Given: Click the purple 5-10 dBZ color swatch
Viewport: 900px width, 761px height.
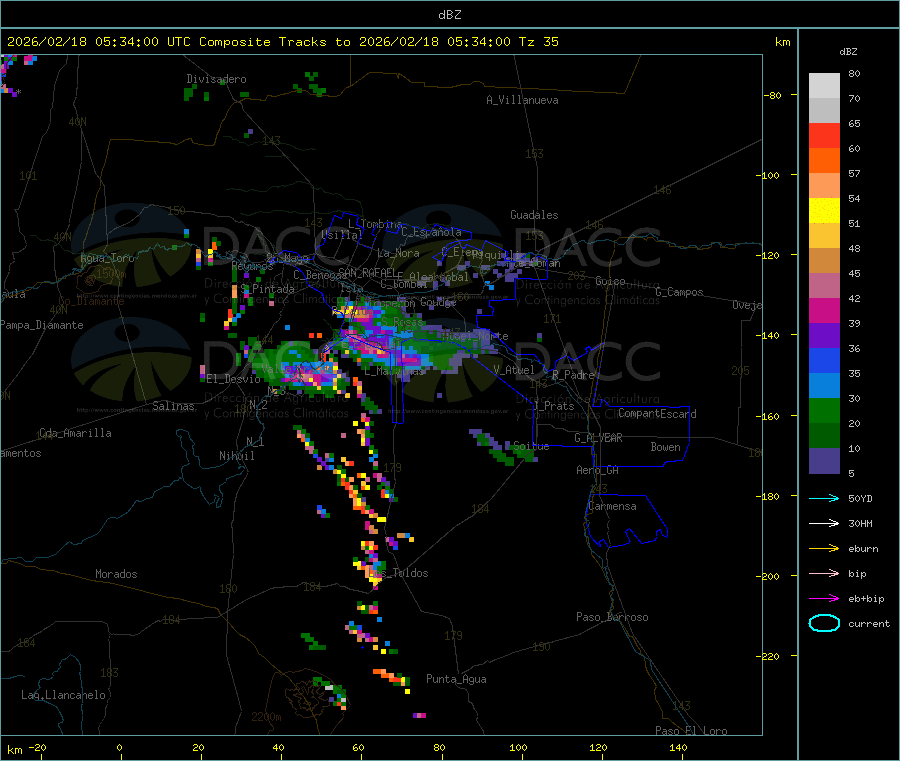Looking at the screenshot, I should point(824,461).
